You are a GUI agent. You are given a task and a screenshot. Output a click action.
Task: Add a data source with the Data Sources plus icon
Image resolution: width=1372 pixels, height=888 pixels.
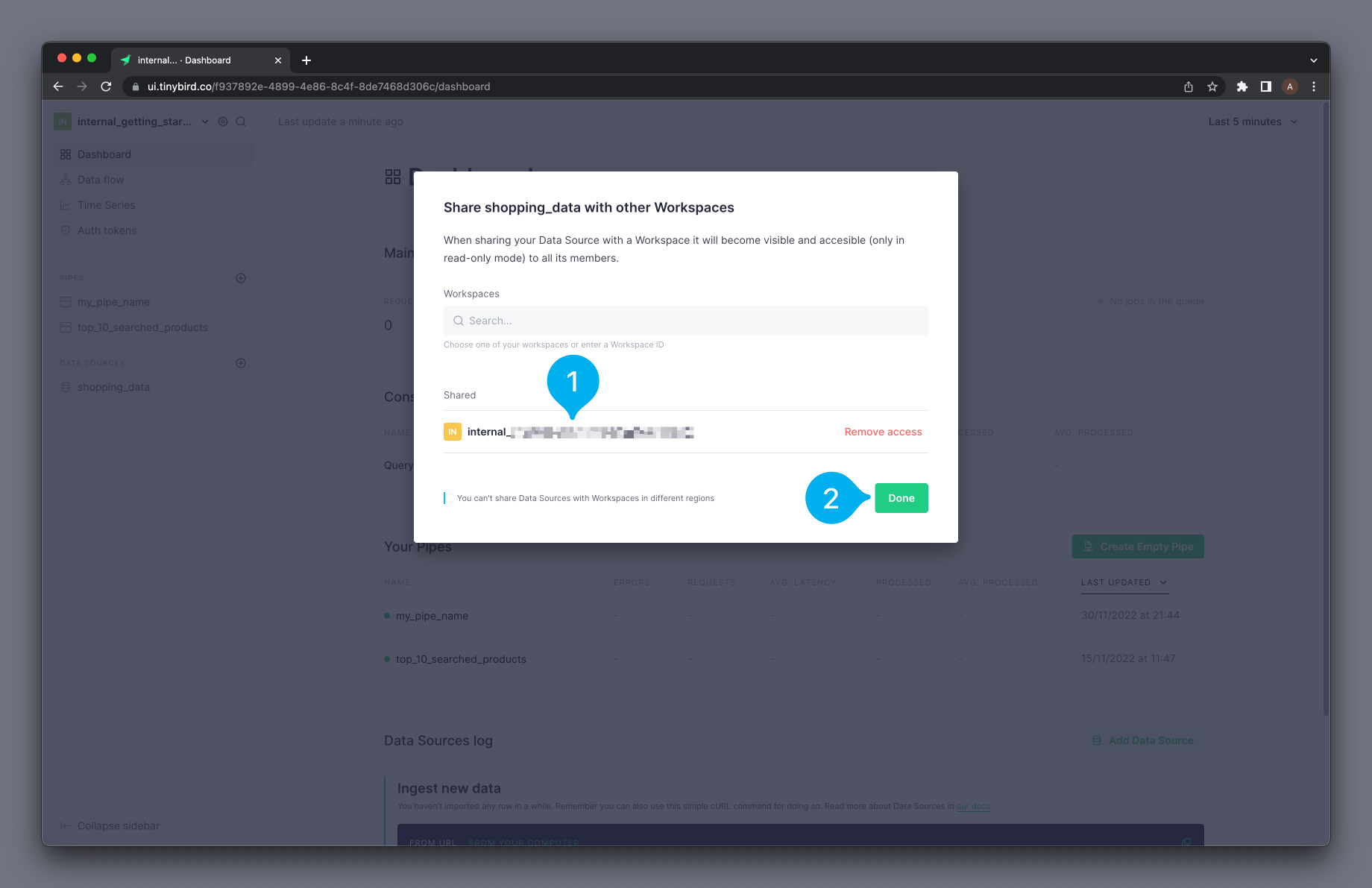(241, 363)
